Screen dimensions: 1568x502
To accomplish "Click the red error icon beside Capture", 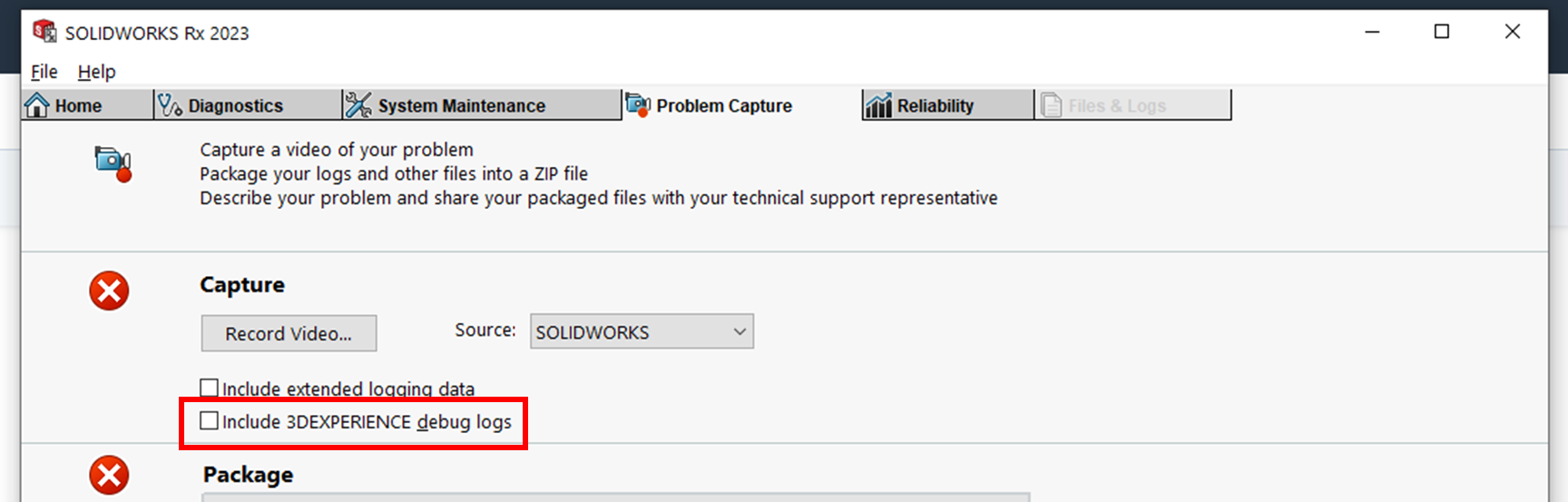I will 109,290.
